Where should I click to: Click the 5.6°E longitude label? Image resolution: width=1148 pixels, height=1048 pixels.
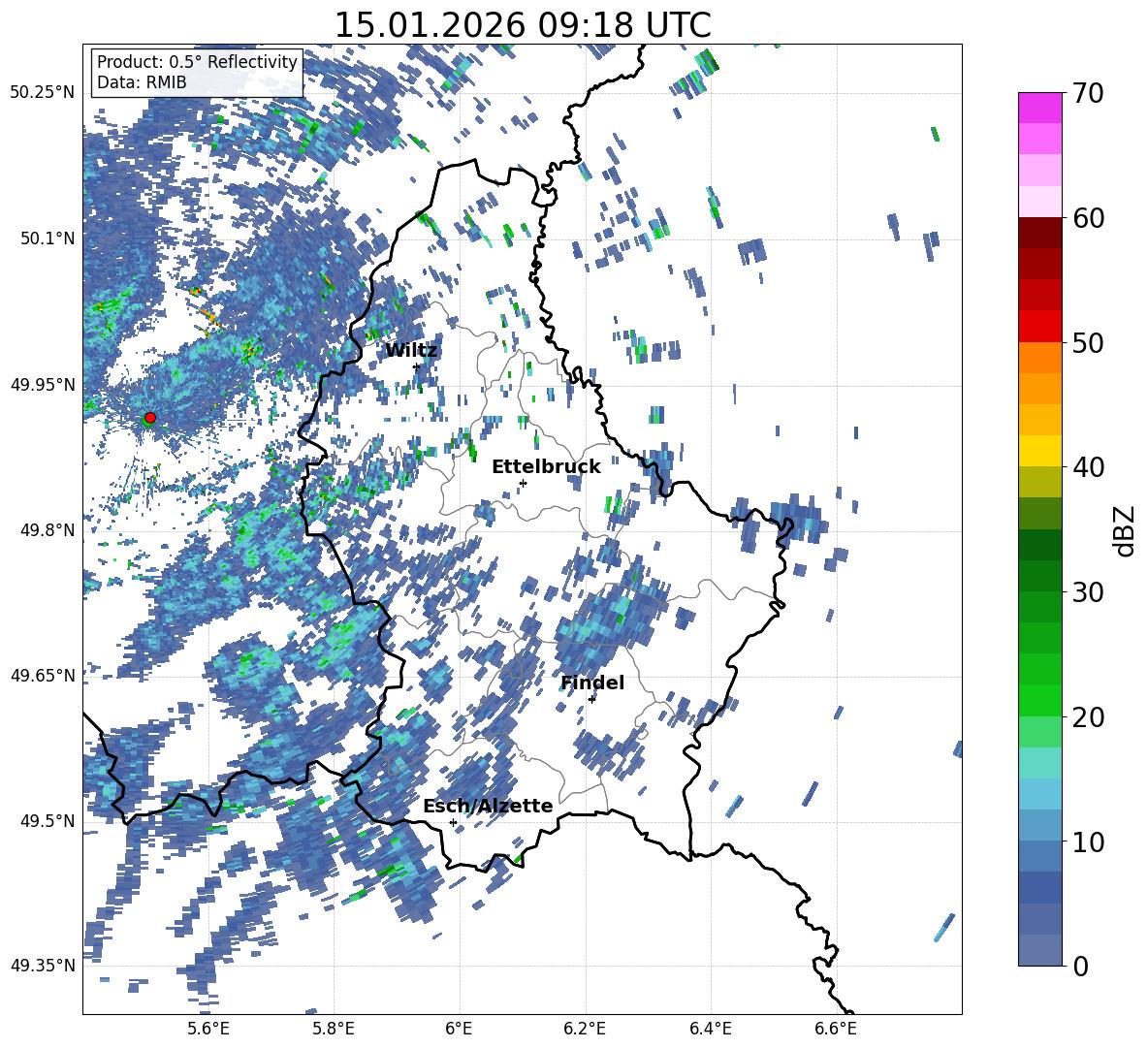[207, 1029]
